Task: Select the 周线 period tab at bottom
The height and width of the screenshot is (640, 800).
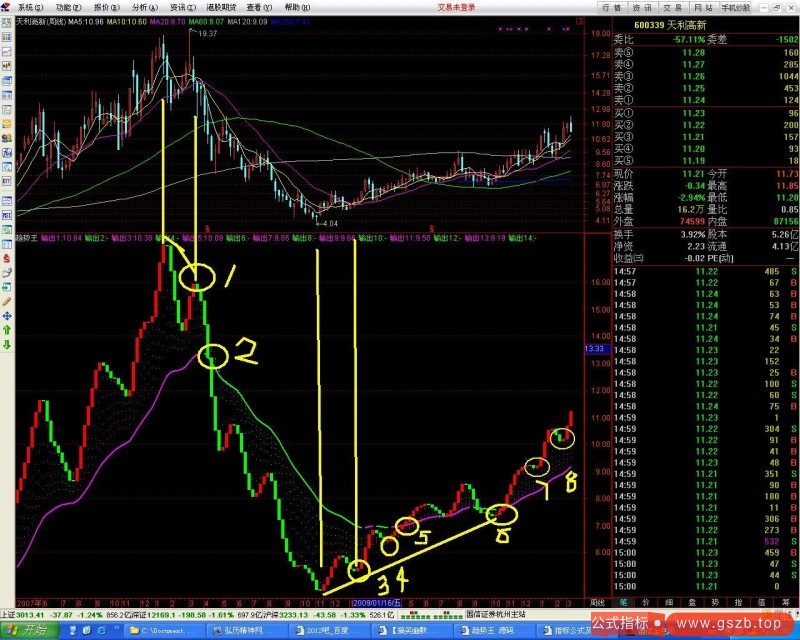Action: (x=598, y=602)
